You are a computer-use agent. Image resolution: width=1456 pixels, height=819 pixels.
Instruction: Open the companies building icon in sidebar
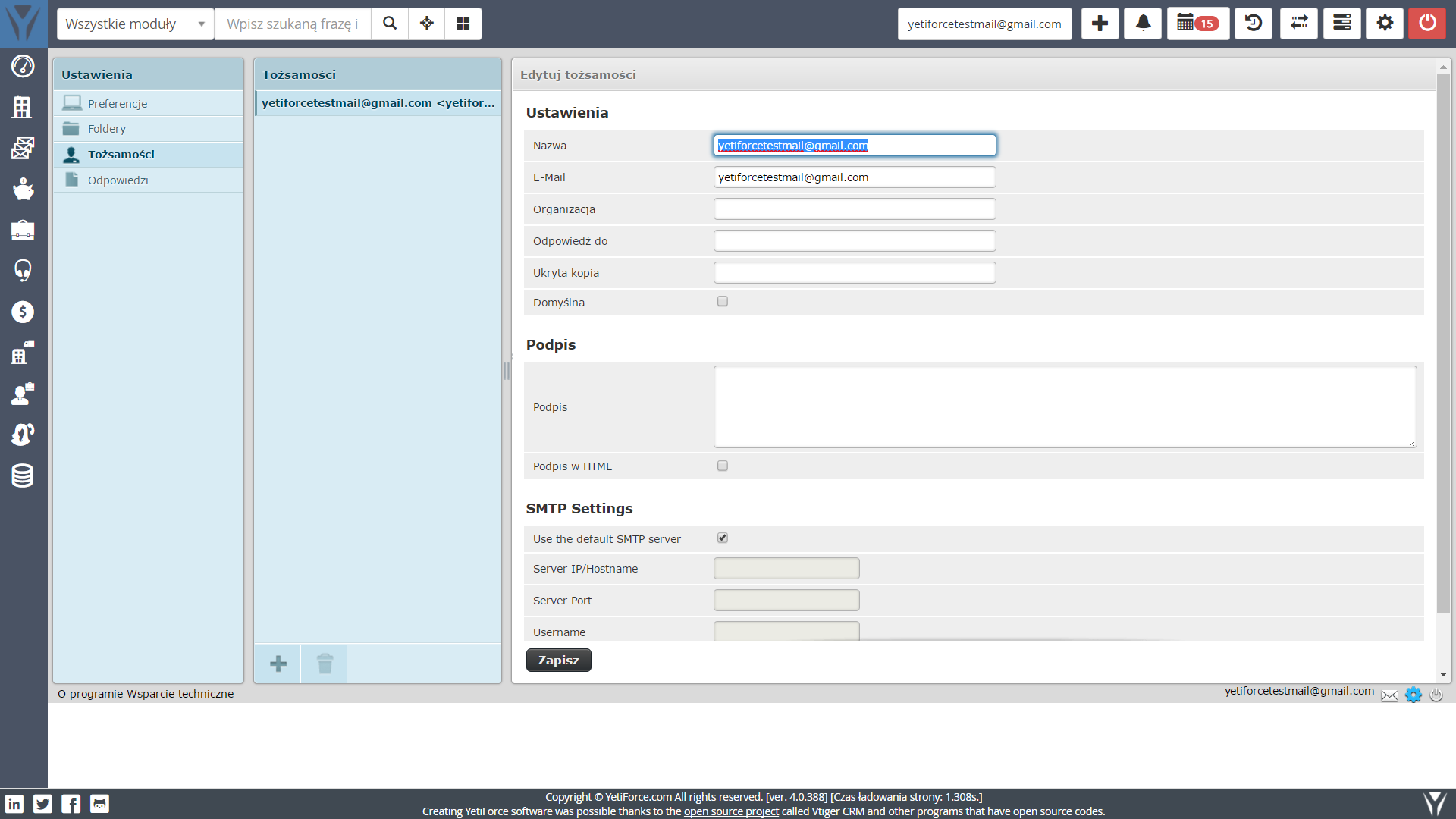click(23, 107)
